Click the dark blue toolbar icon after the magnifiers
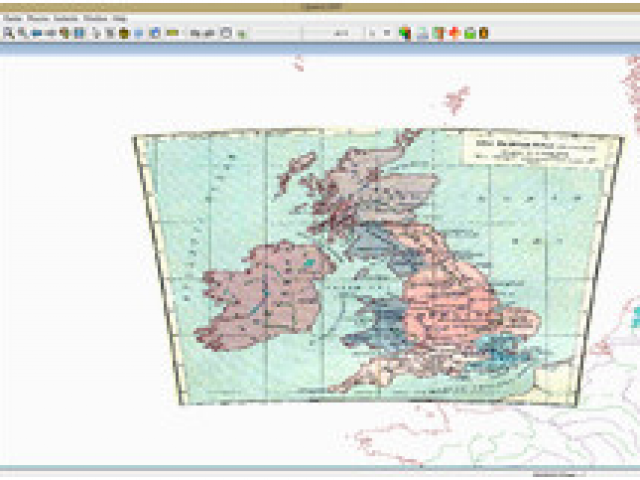The height and width of the screenshot is (480, 640). click(x=37, y=33)
